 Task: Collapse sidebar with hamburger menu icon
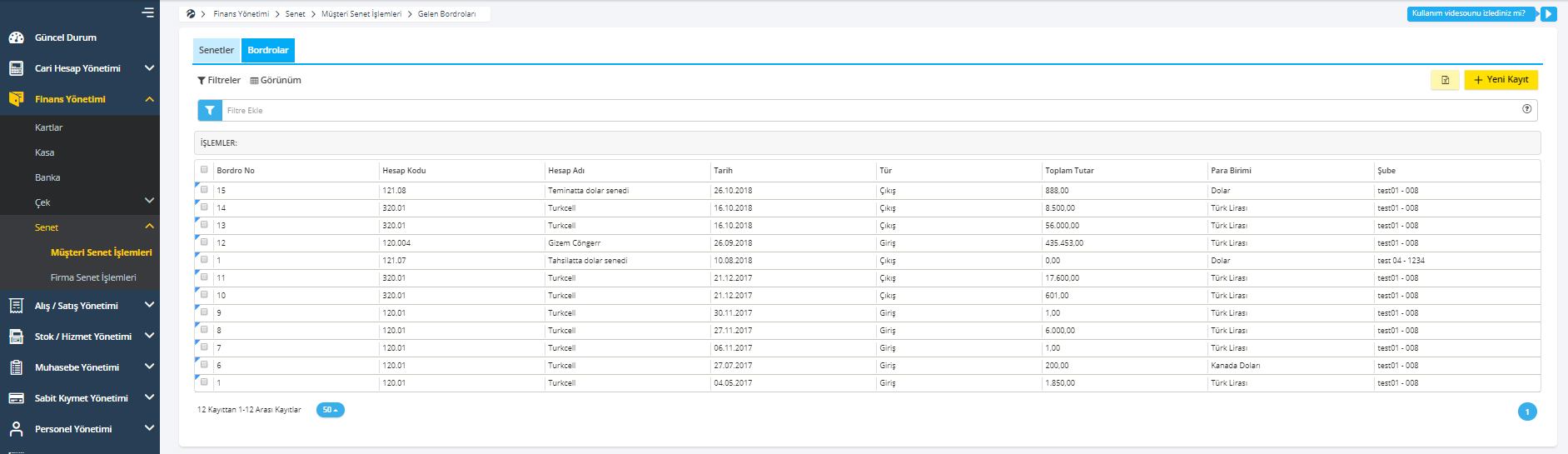tap(148, 12)
